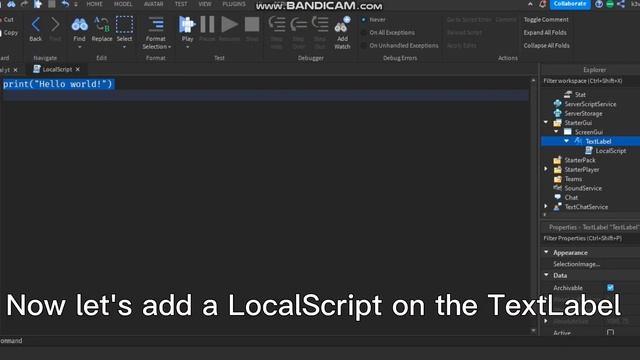Start Play test
Screen dimensions: 640x360
[x=187, y=24]
